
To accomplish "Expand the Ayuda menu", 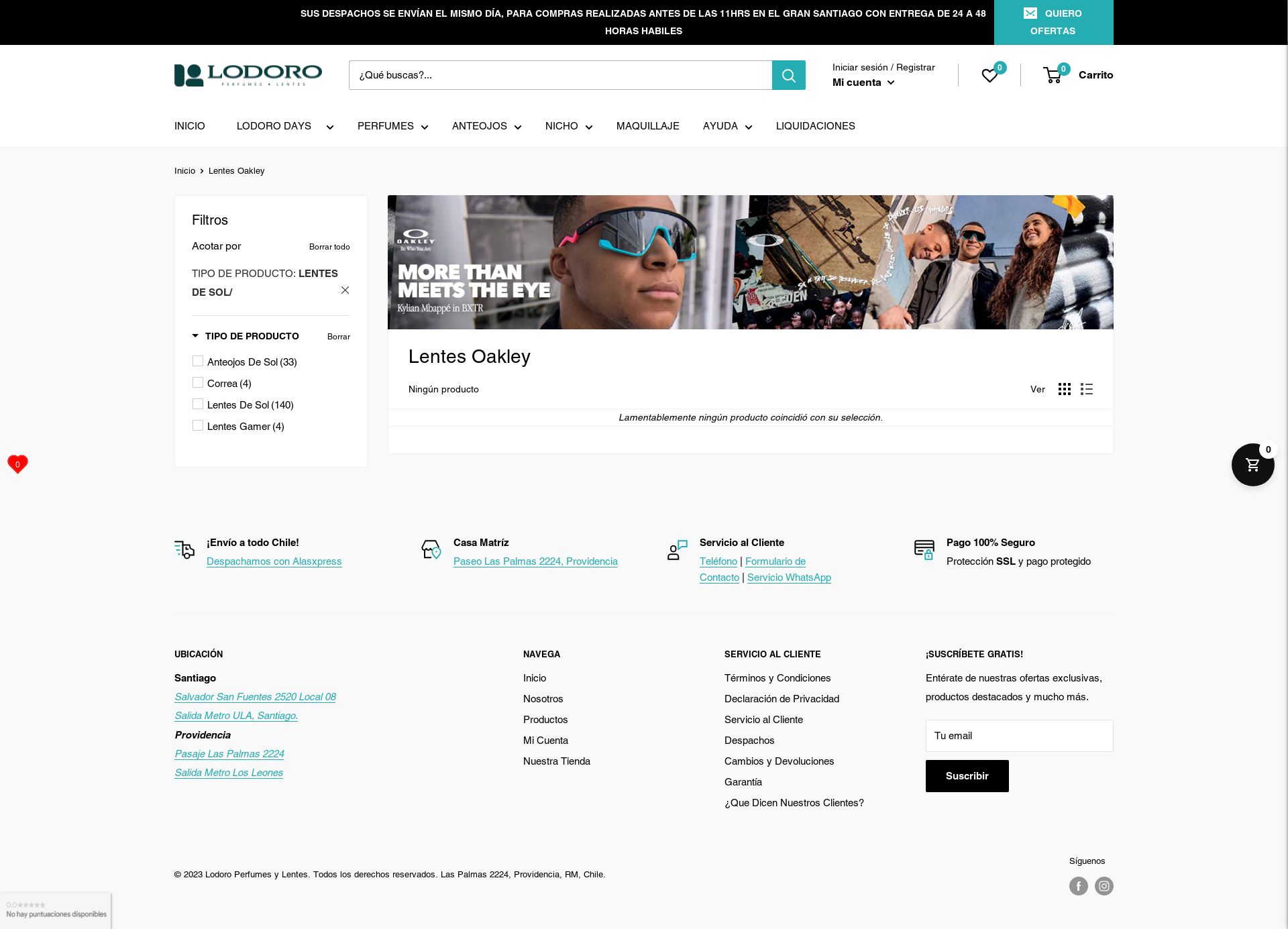I will point(727,126).
